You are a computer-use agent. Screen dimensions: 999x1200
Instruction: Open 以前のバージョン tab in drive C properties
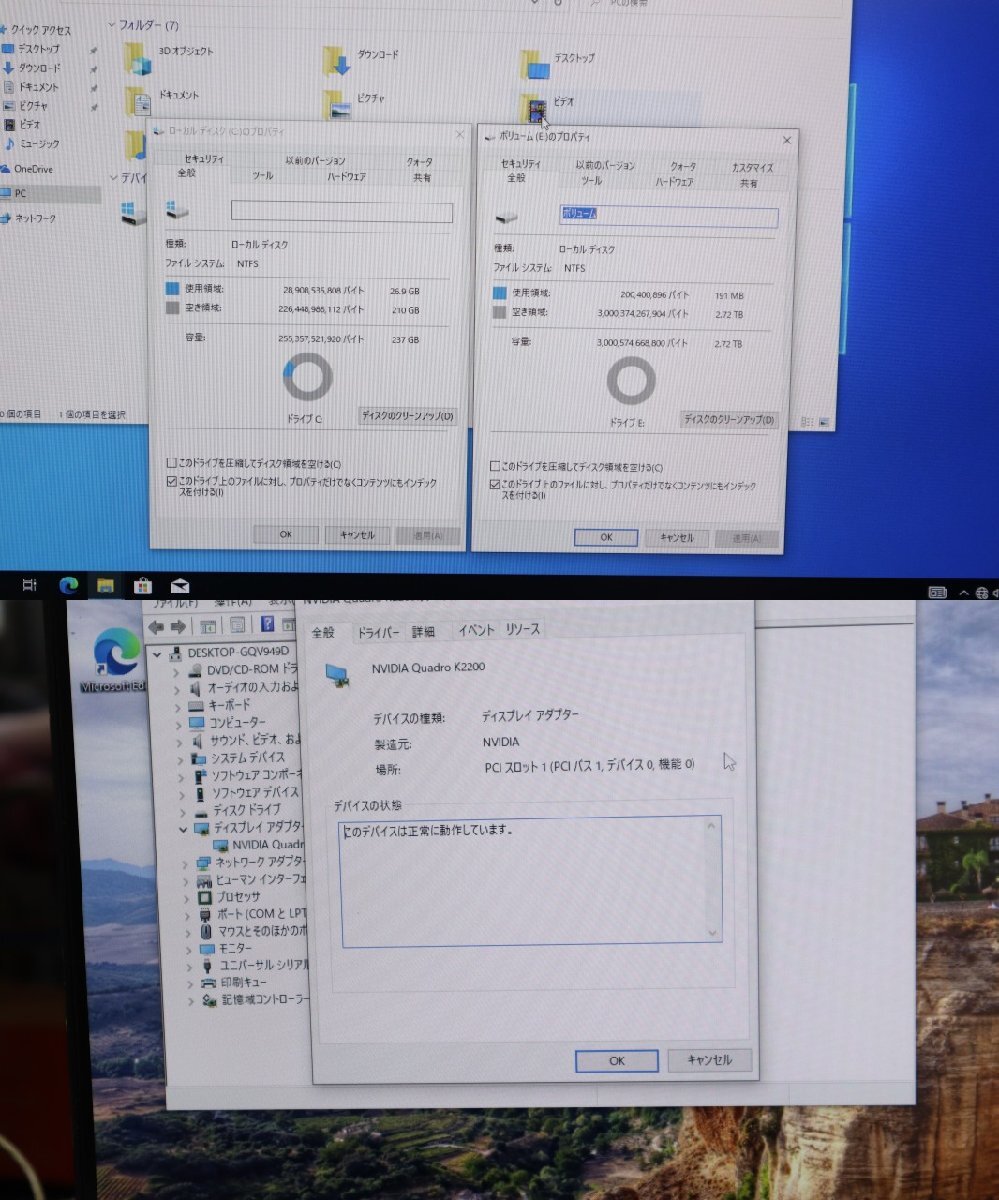click(x=315, y=160)
